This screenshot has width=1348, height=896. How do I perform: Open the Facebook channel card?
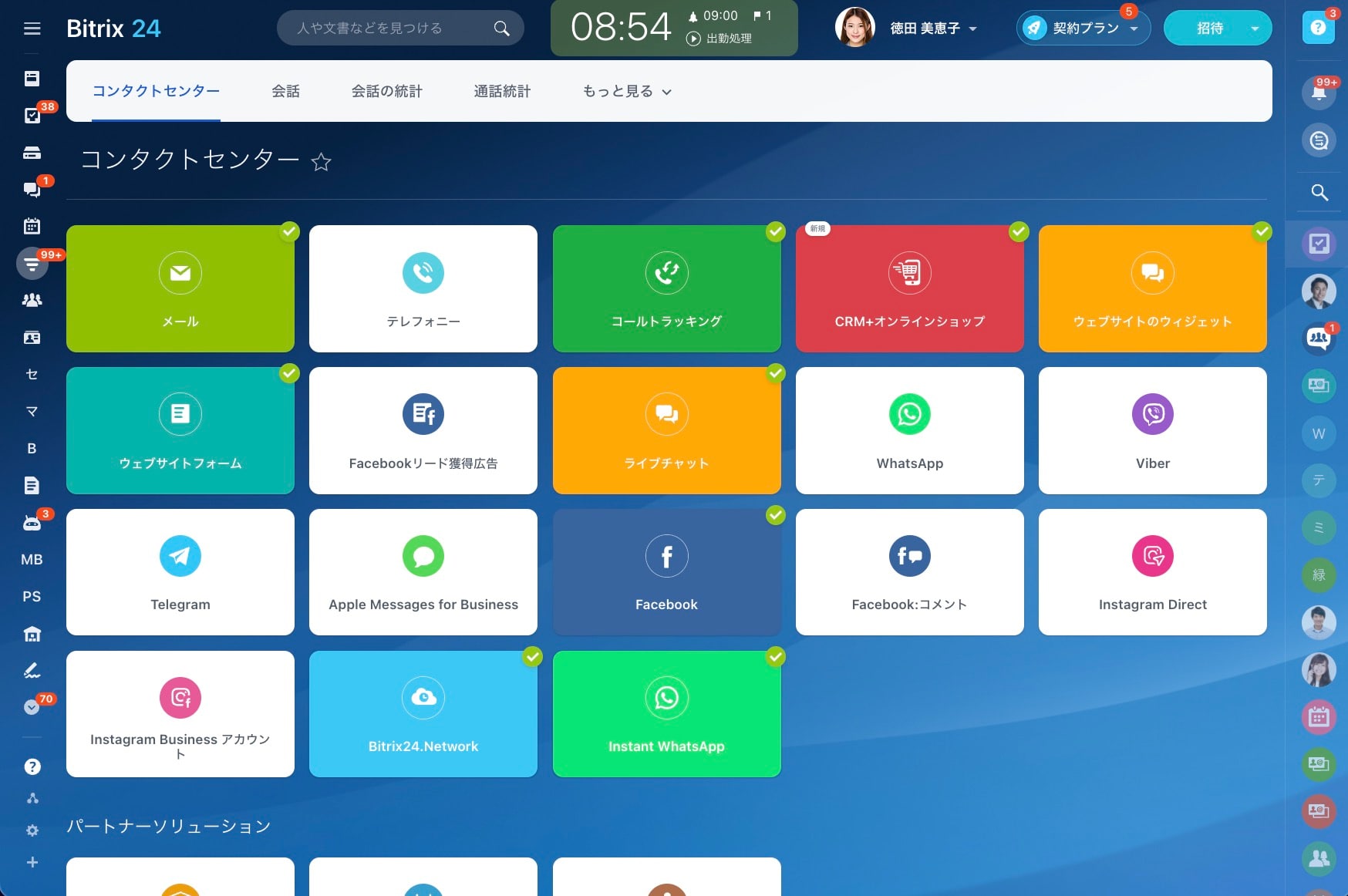[x=667, y=572]
